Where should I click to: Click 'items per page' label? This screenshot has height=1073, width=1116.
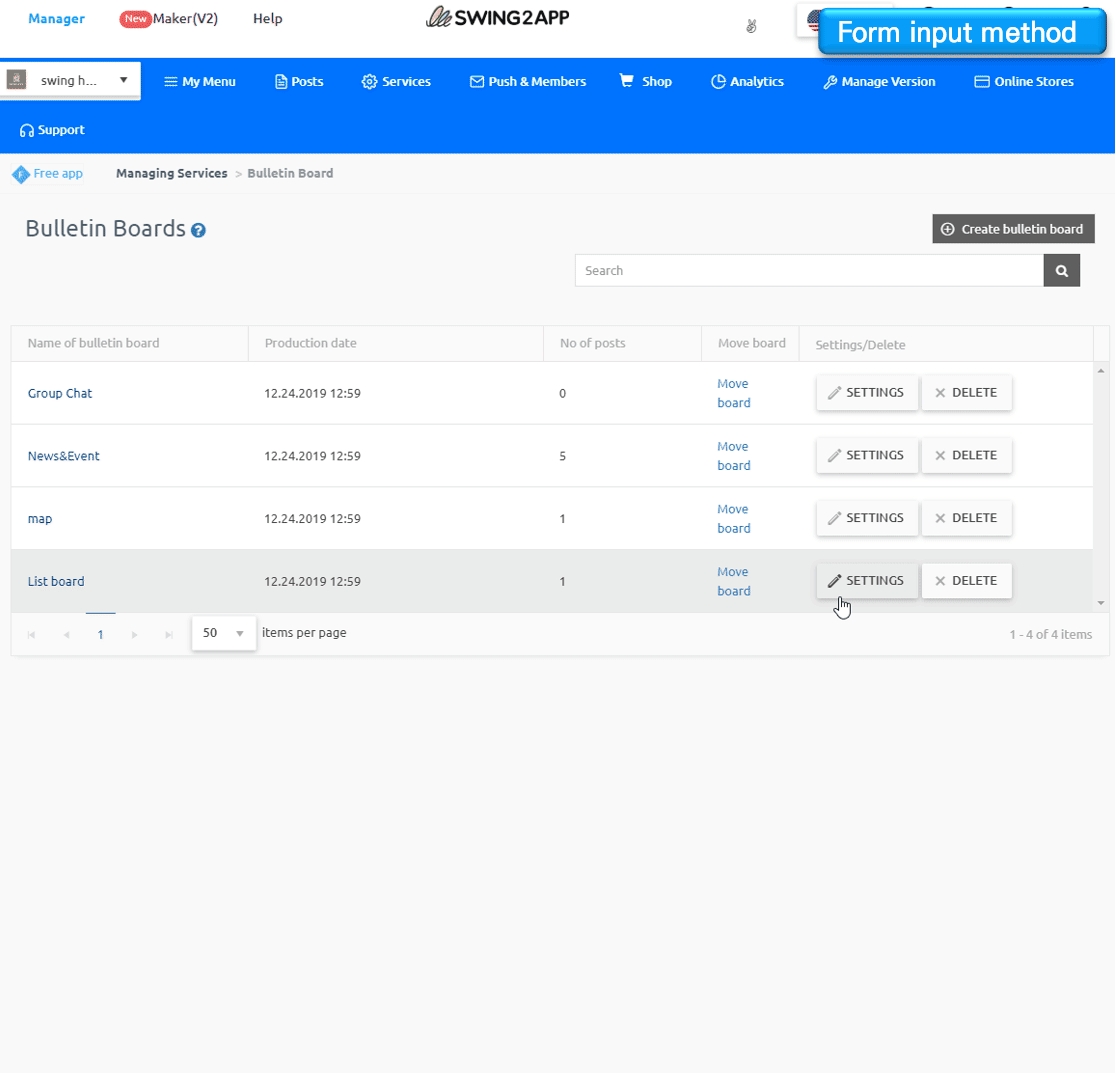tap(304, 633)
